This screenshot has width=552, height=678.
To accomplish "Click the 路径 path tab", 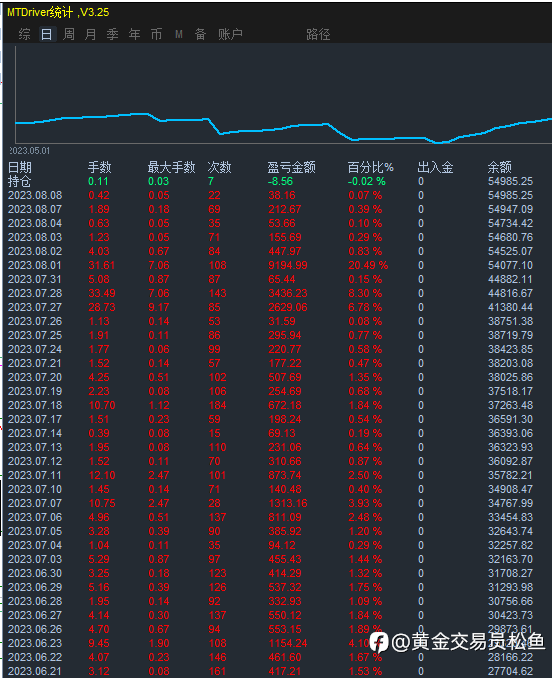I will [318, 34].
